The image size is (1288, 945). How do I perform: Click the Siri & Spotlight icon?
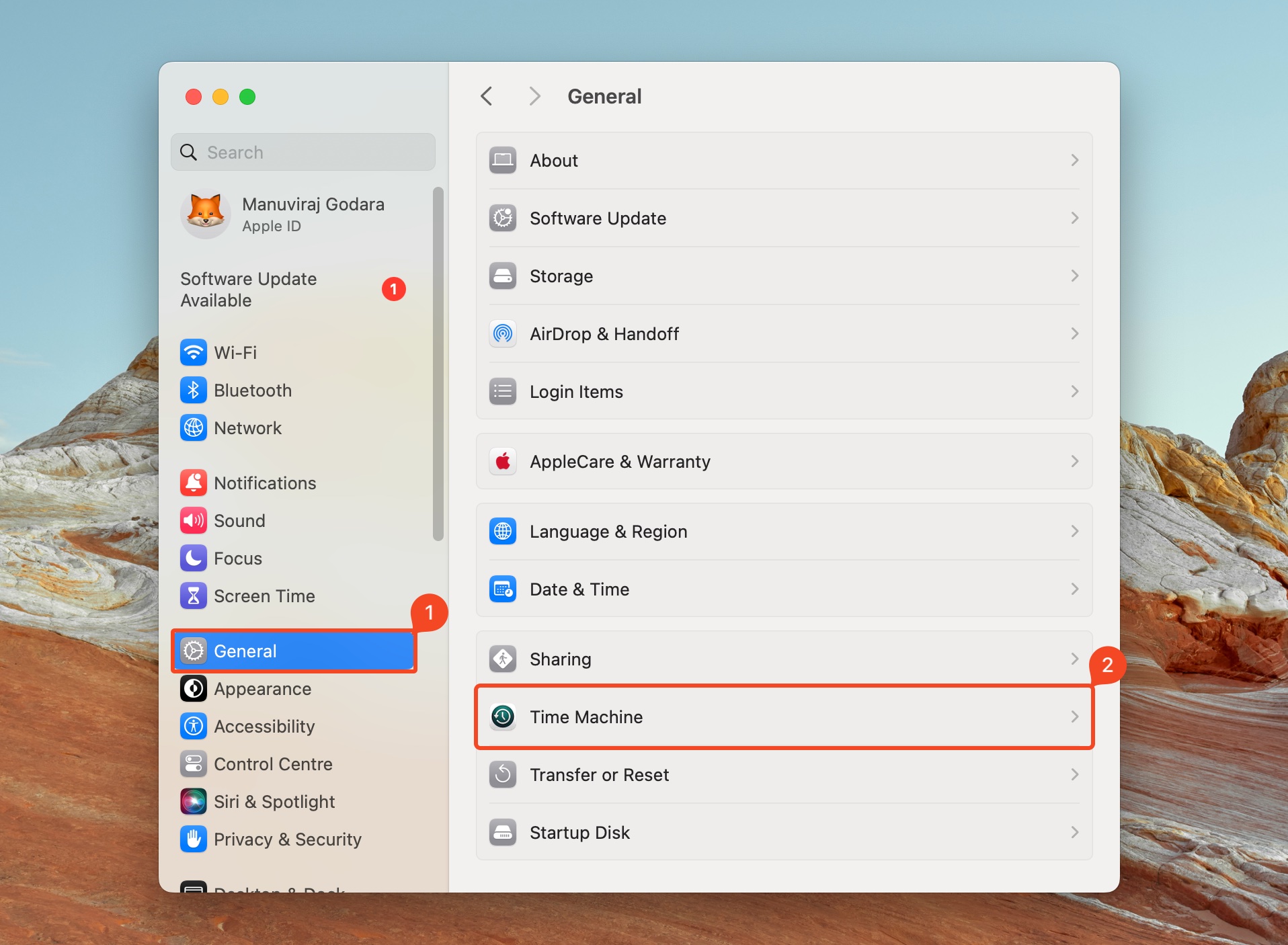(x=194, y=801)
